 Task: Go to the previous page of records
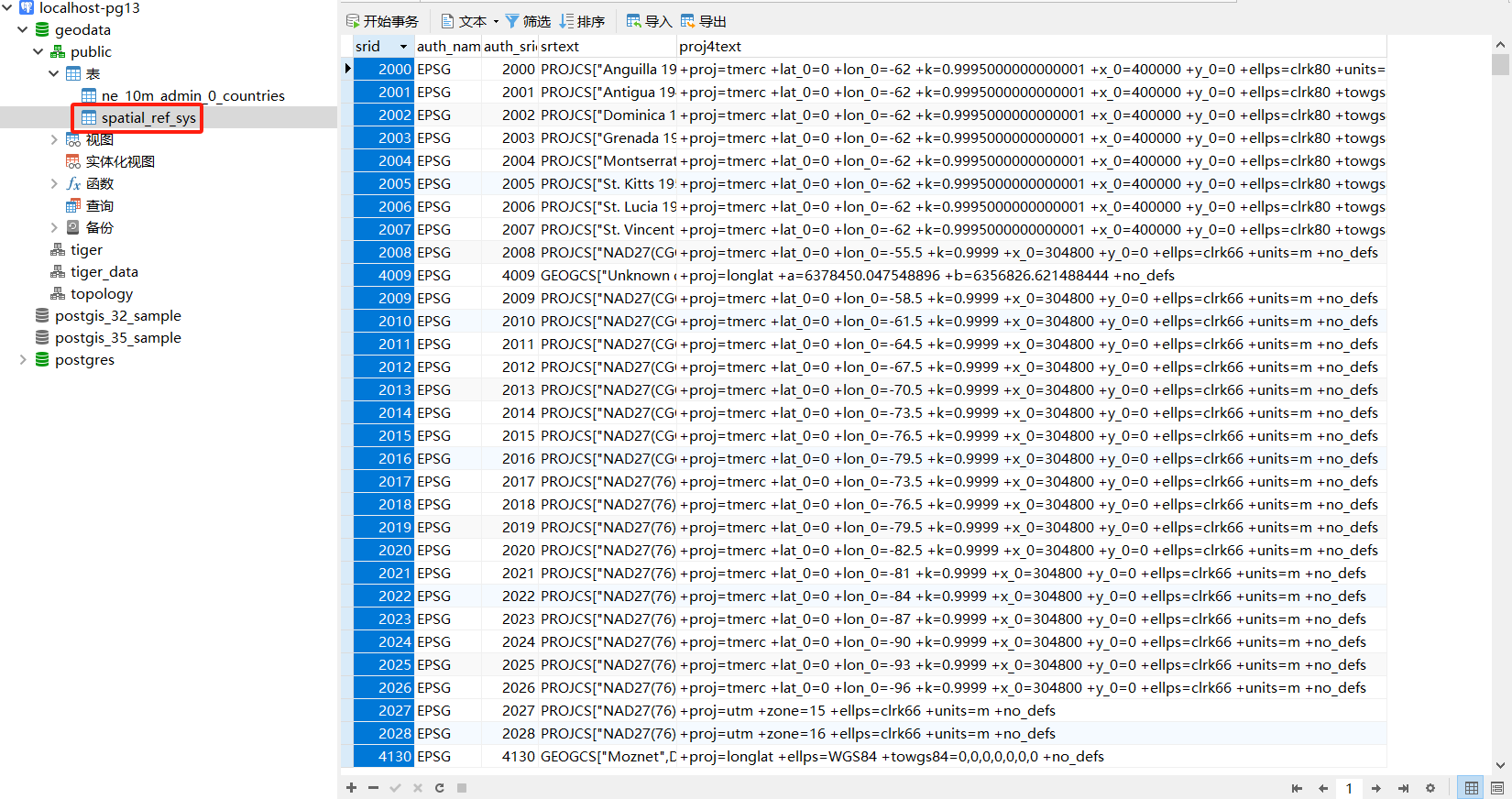click(1323, 788)
